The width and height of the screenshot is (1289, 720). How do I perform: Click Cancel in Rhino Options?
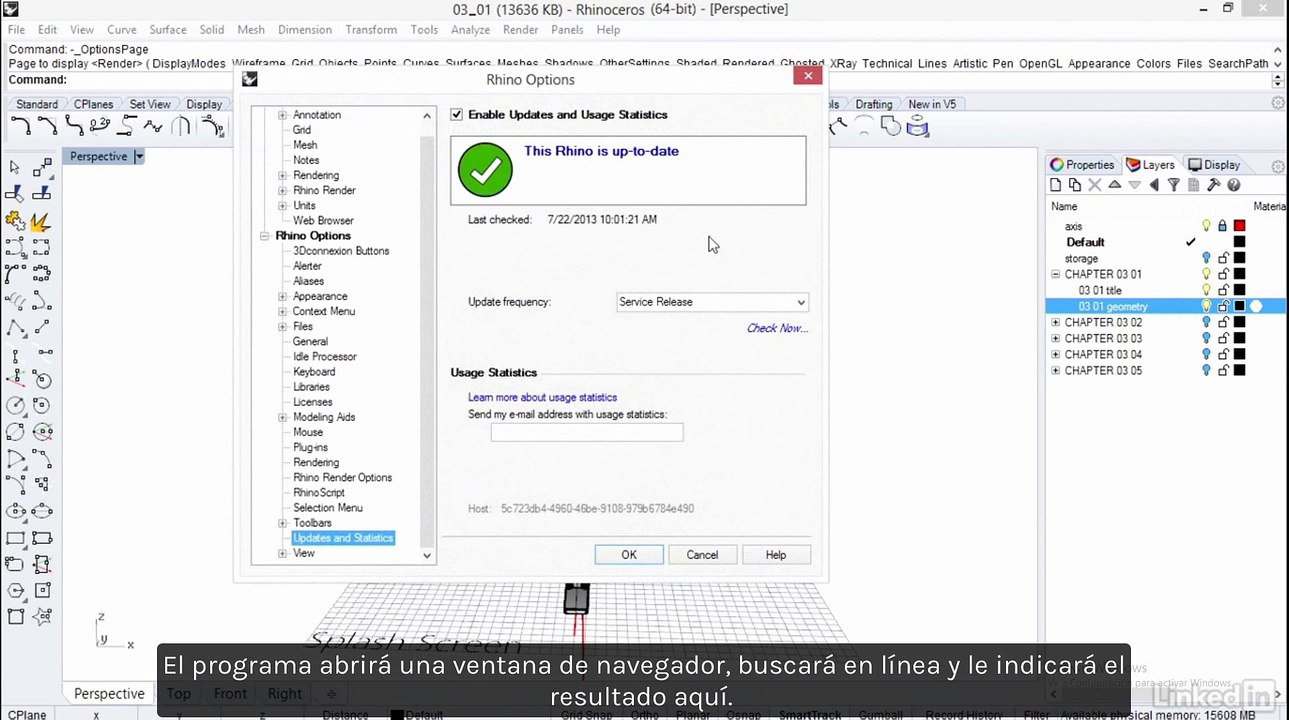(x=702, y=555)
